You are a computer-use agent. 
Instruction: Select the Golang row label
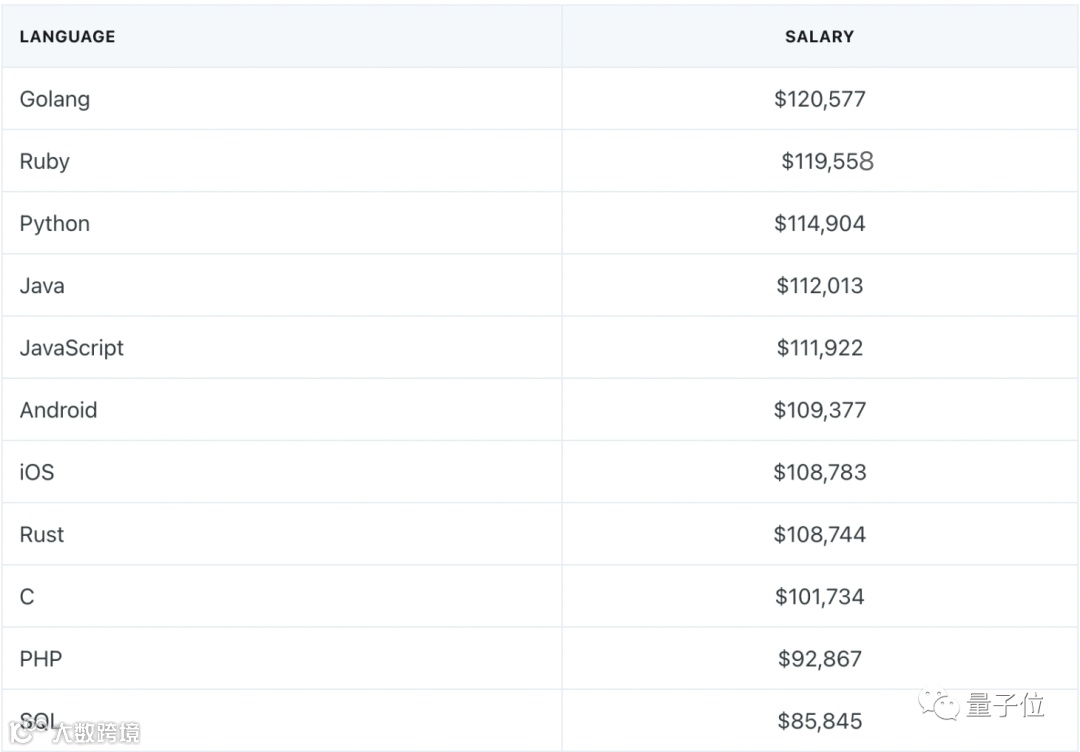point(55,99)
